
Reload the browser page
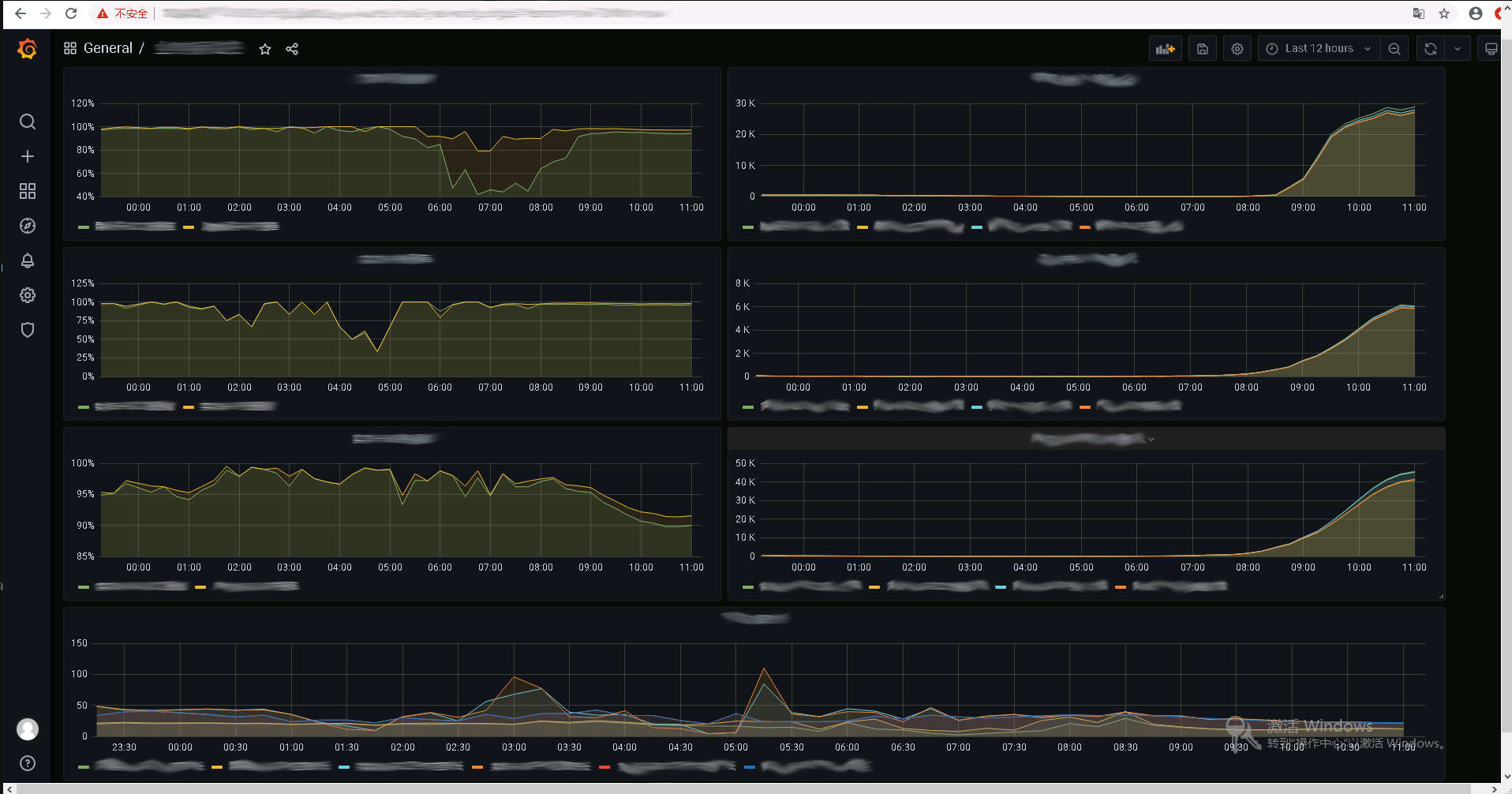[x=71, y=13]
